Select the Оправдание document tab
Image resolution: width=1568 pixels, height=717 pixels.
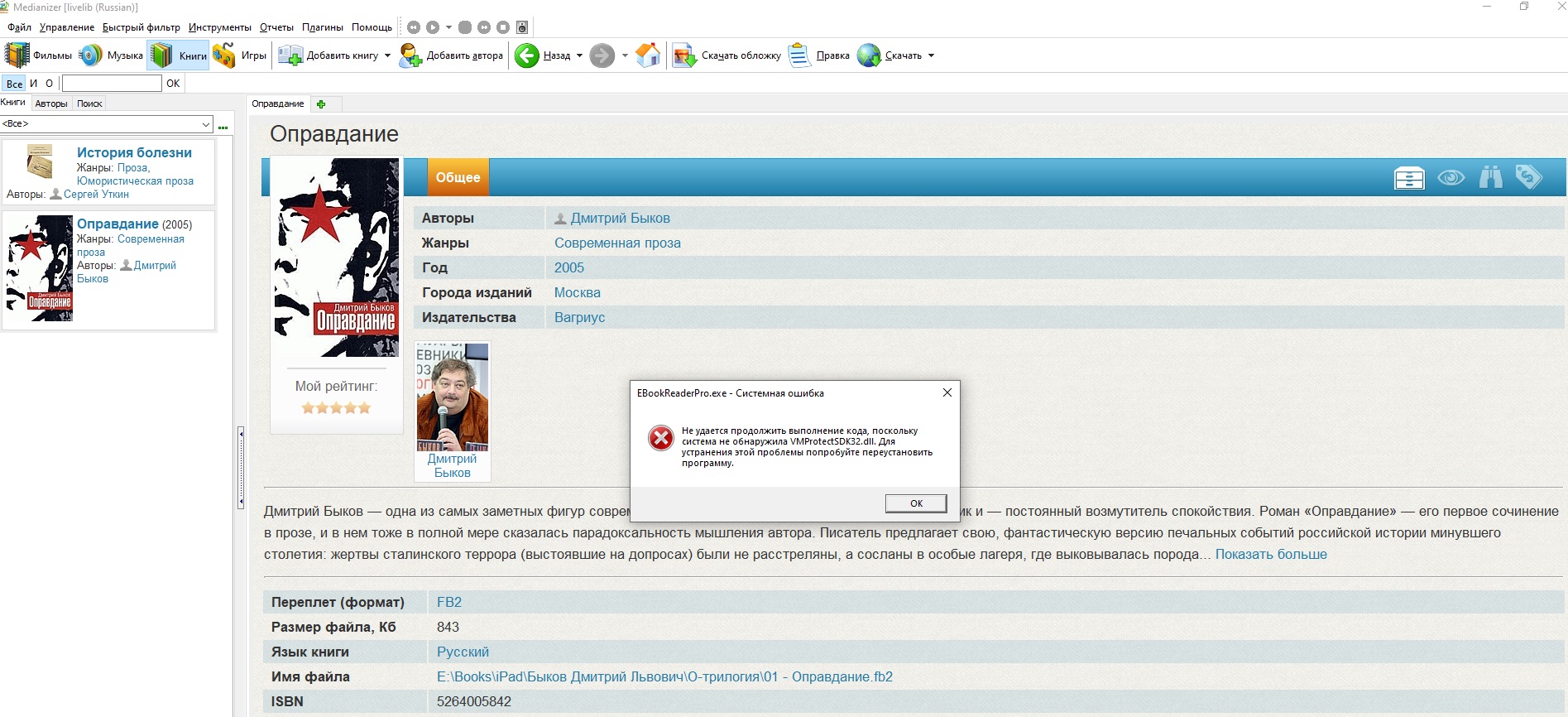(278, 103)
